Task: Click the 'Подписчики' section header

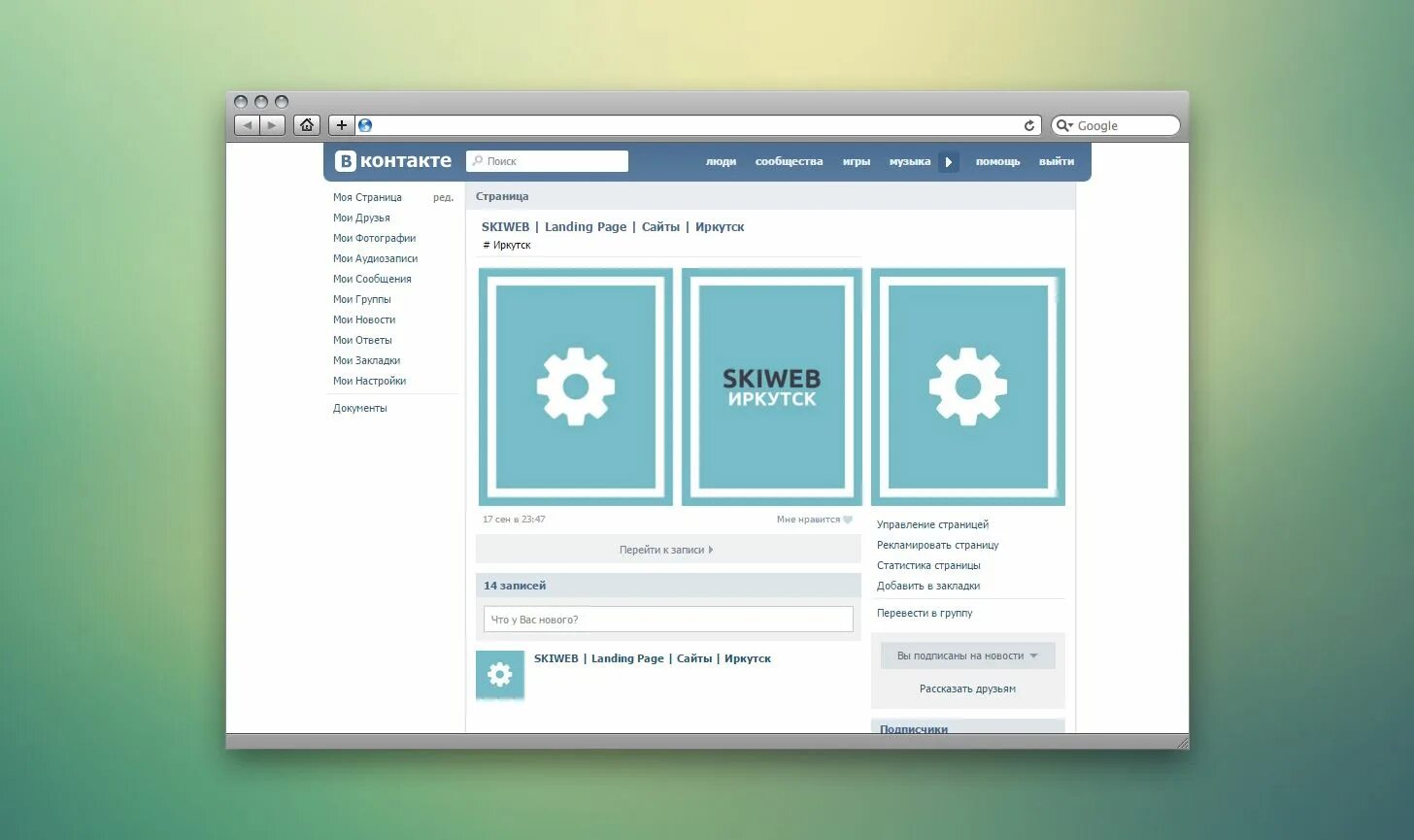Action: [914, 728]
